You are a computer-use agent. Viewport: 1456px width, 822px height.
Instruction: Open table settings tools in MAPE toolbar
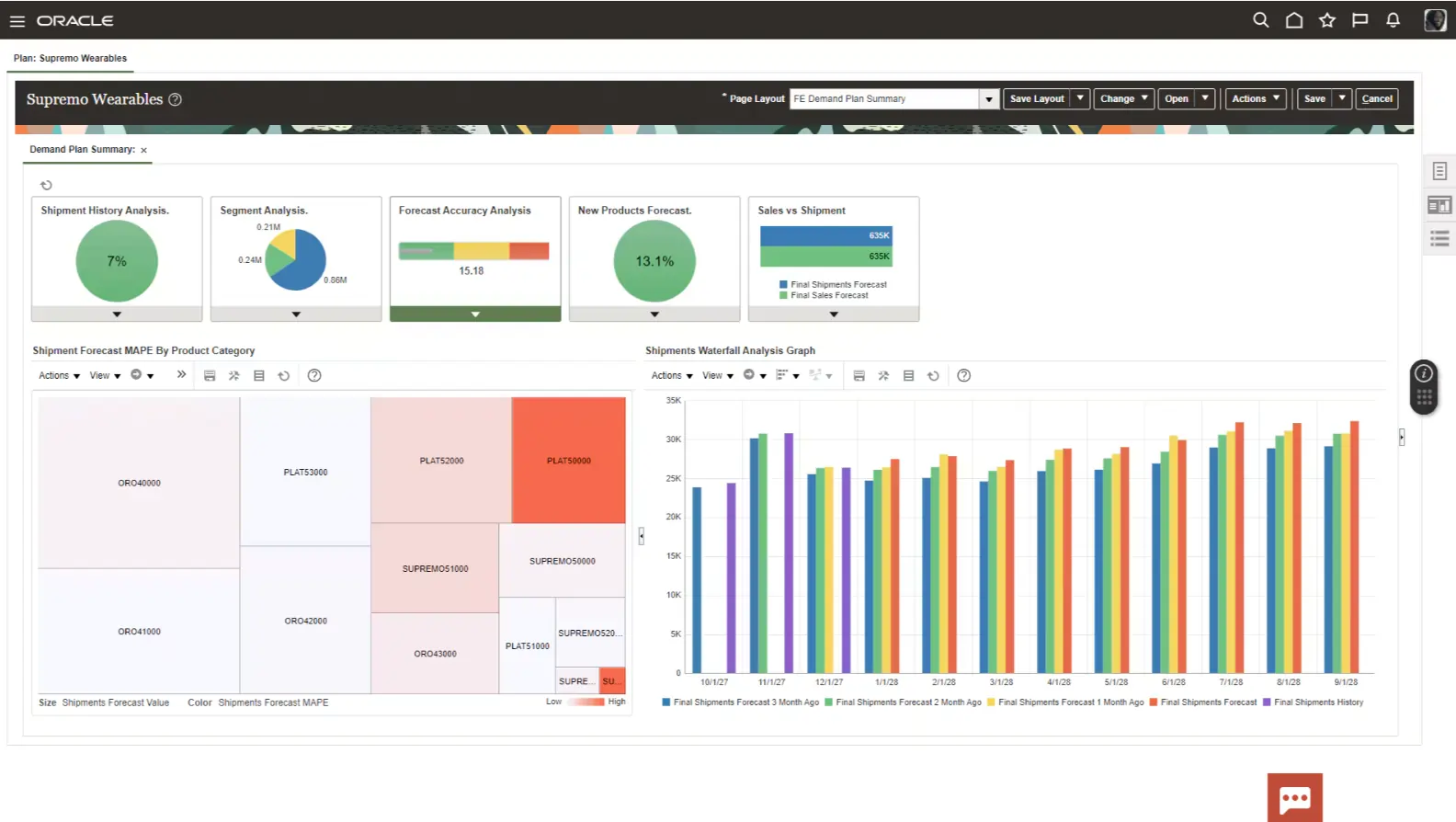tap(234, 375)
